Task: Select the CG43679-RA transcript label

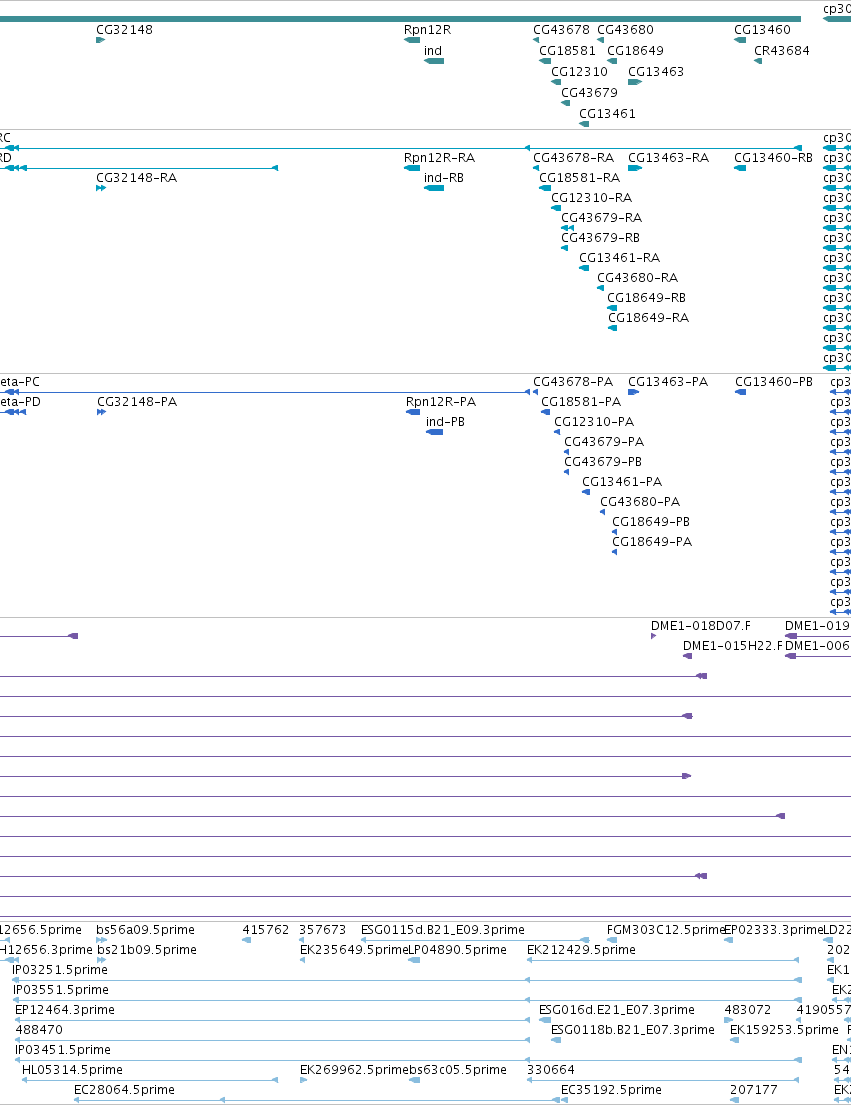Action: [x=602, y=218]
